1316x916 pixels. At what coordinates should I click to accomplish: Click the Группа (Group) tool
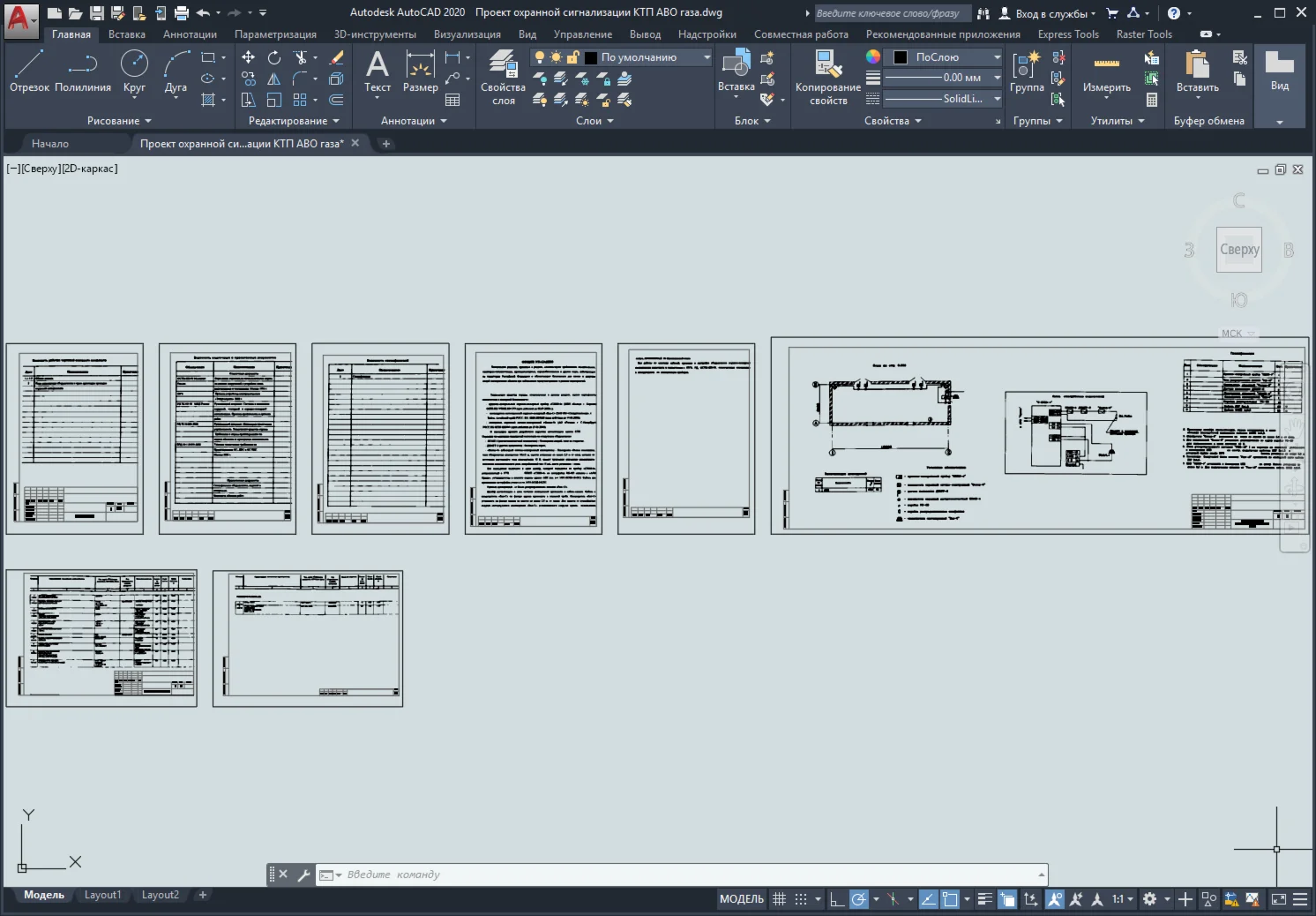pos(1027,71)
